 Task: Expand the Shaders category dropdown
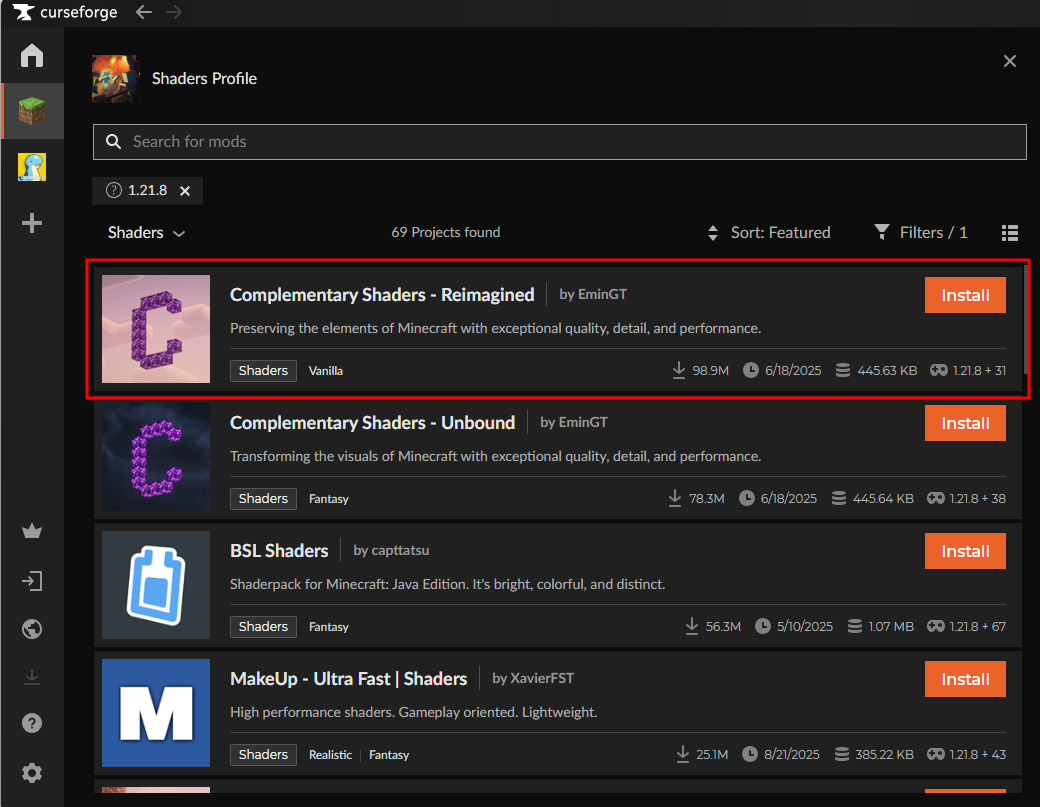click(x=146, y=233)
